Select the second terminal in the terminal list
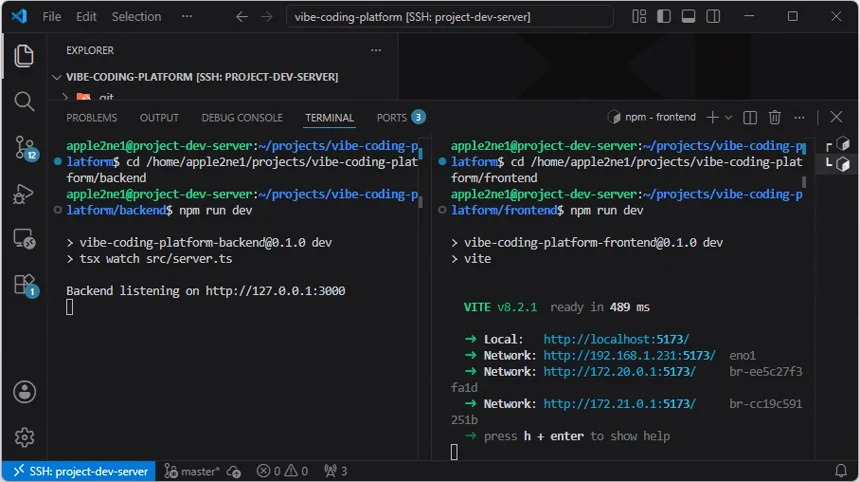The height and width of the screenshot is (482, 860). [x=838, y=163]
